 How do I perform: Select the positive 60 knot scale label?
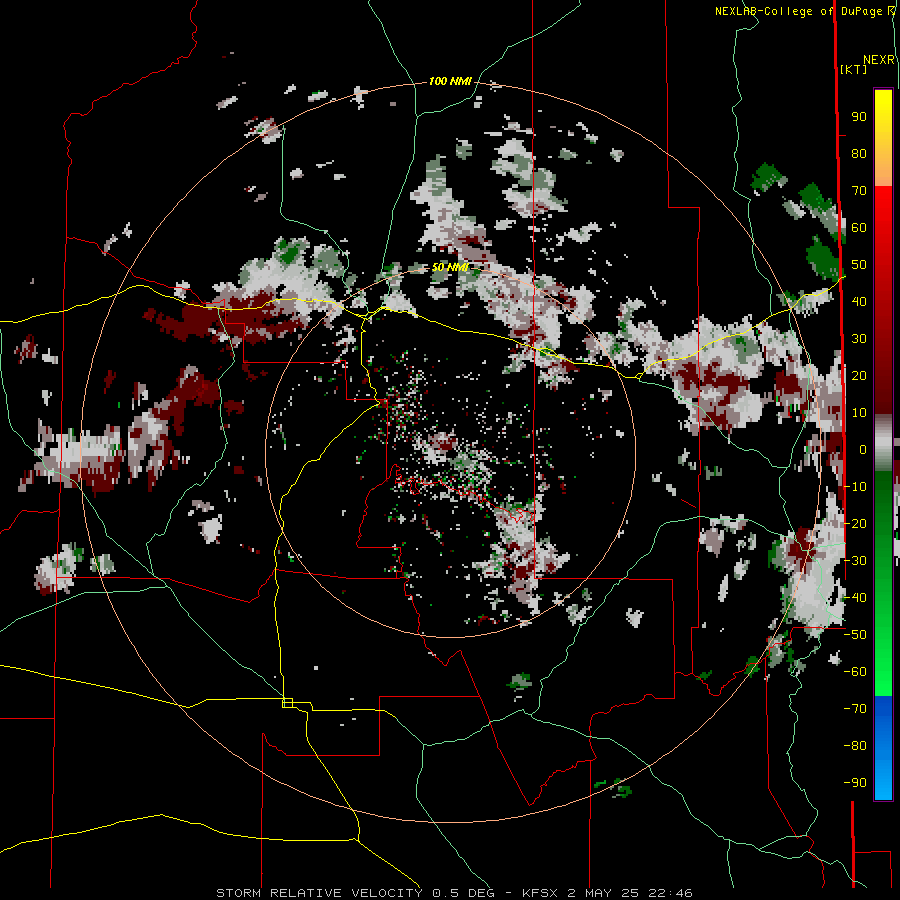[859, 228]
